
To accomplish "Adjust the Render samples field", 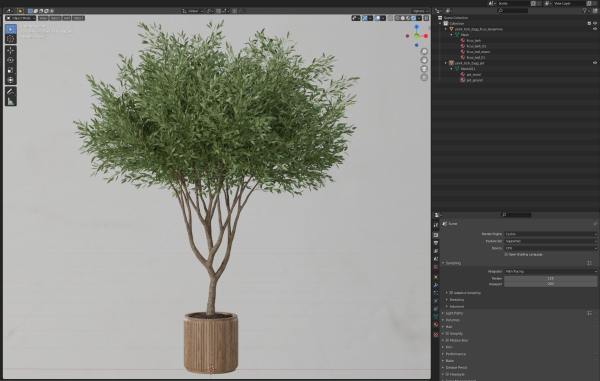I will click(551, 278).
